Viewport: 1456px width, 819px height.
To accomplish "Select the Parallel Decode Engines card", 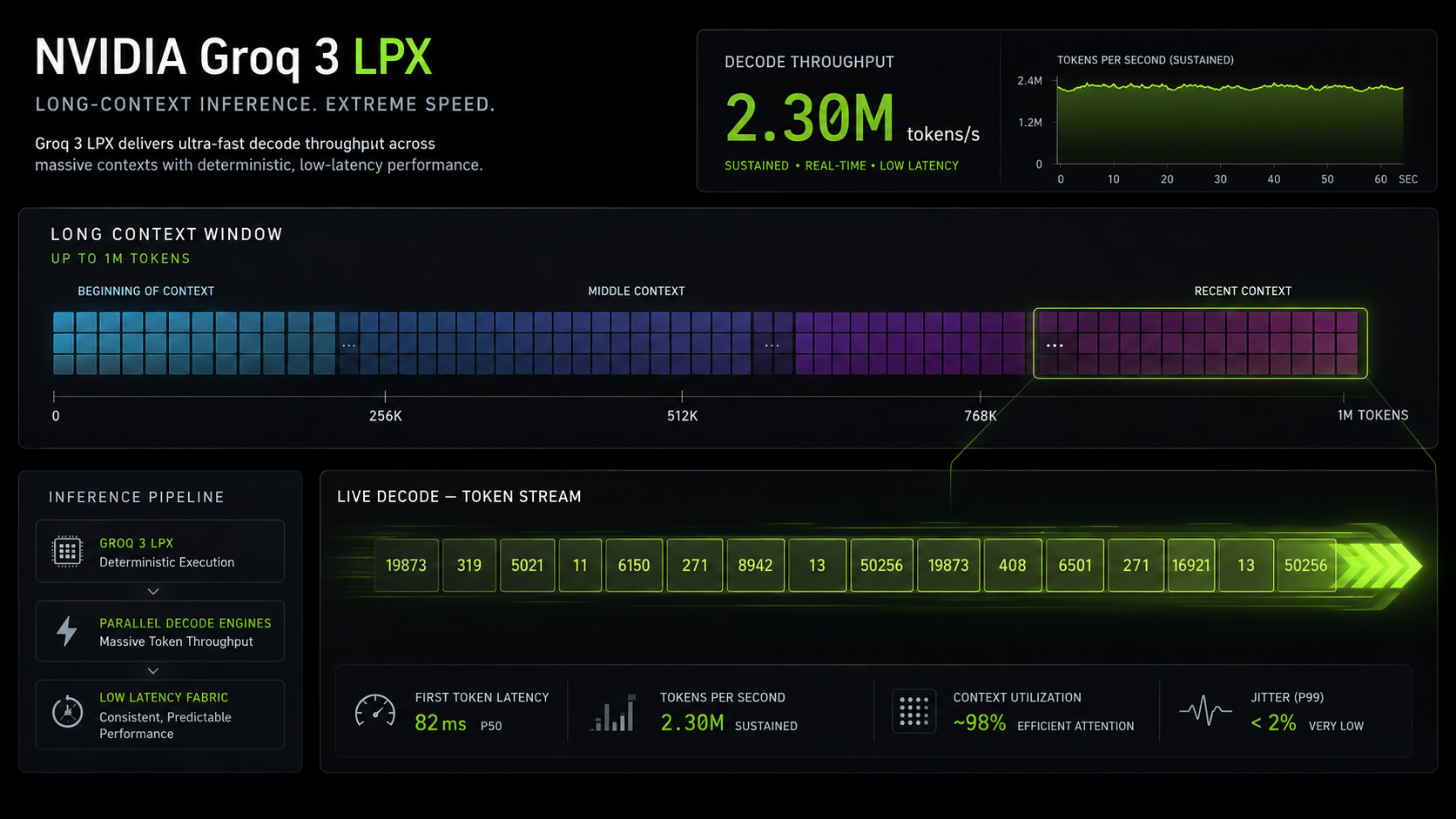I will click(160, 631).
